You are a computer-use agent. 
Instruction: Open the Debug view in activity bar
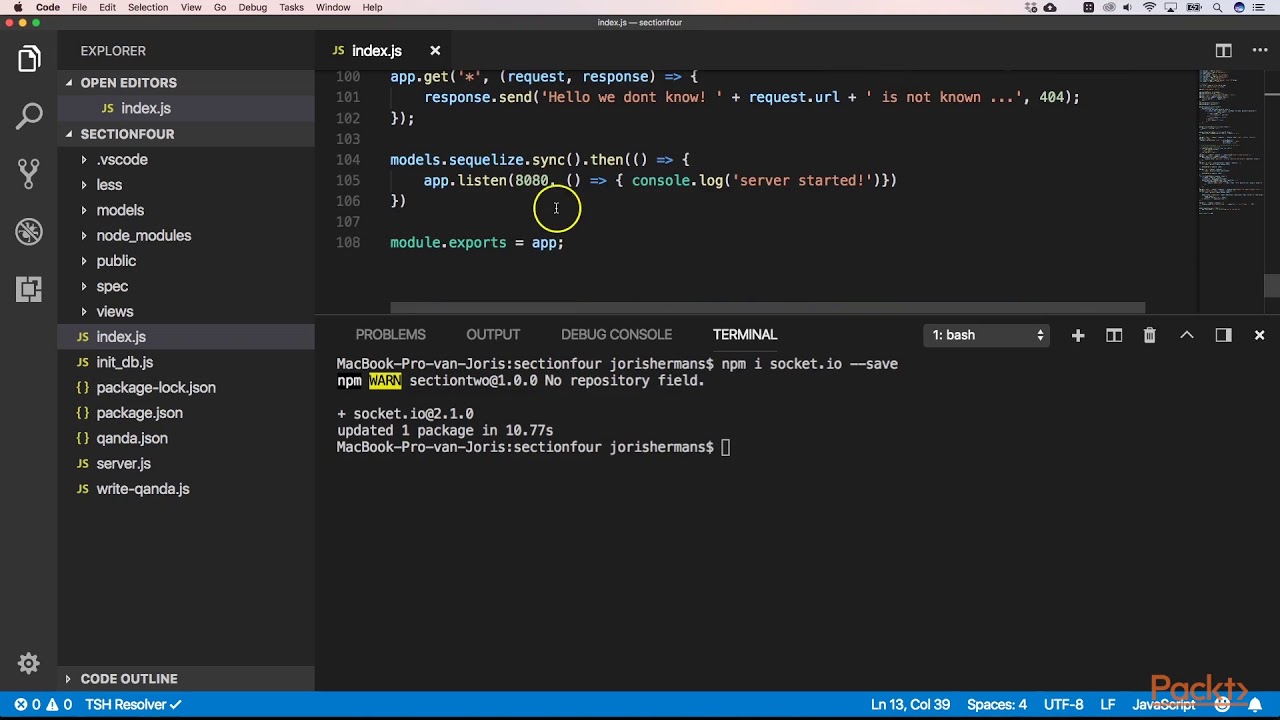29,232
